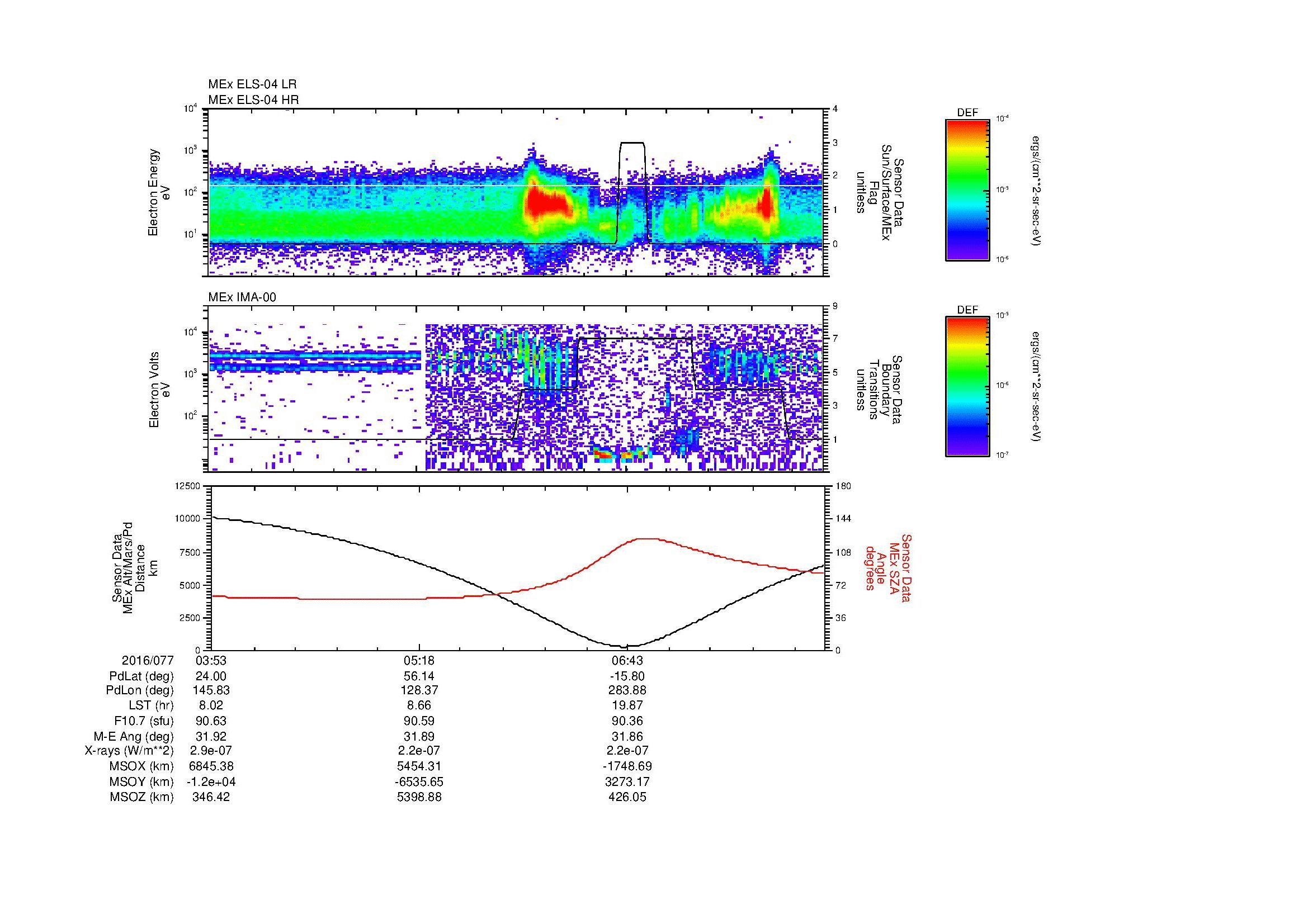
Task: Click the PdLat value -15.80
Action: tap(627, 676)
